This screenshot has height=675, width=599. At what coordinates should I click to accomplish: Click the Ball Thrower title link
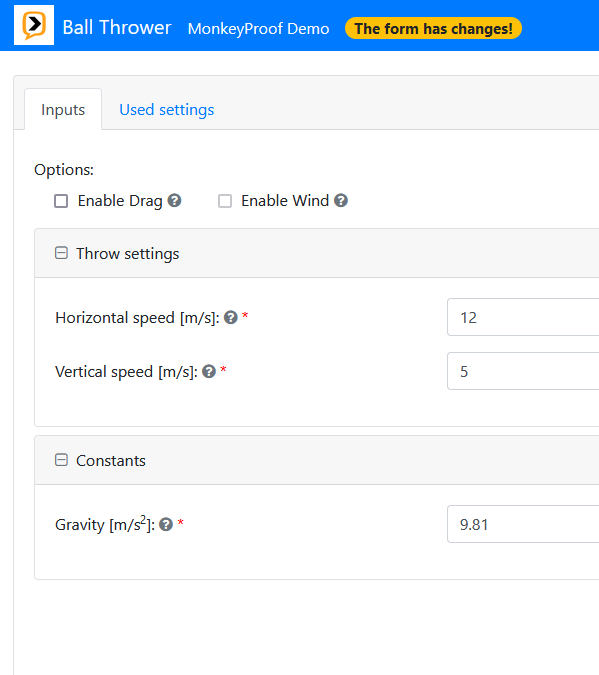(x=117, y=28)
